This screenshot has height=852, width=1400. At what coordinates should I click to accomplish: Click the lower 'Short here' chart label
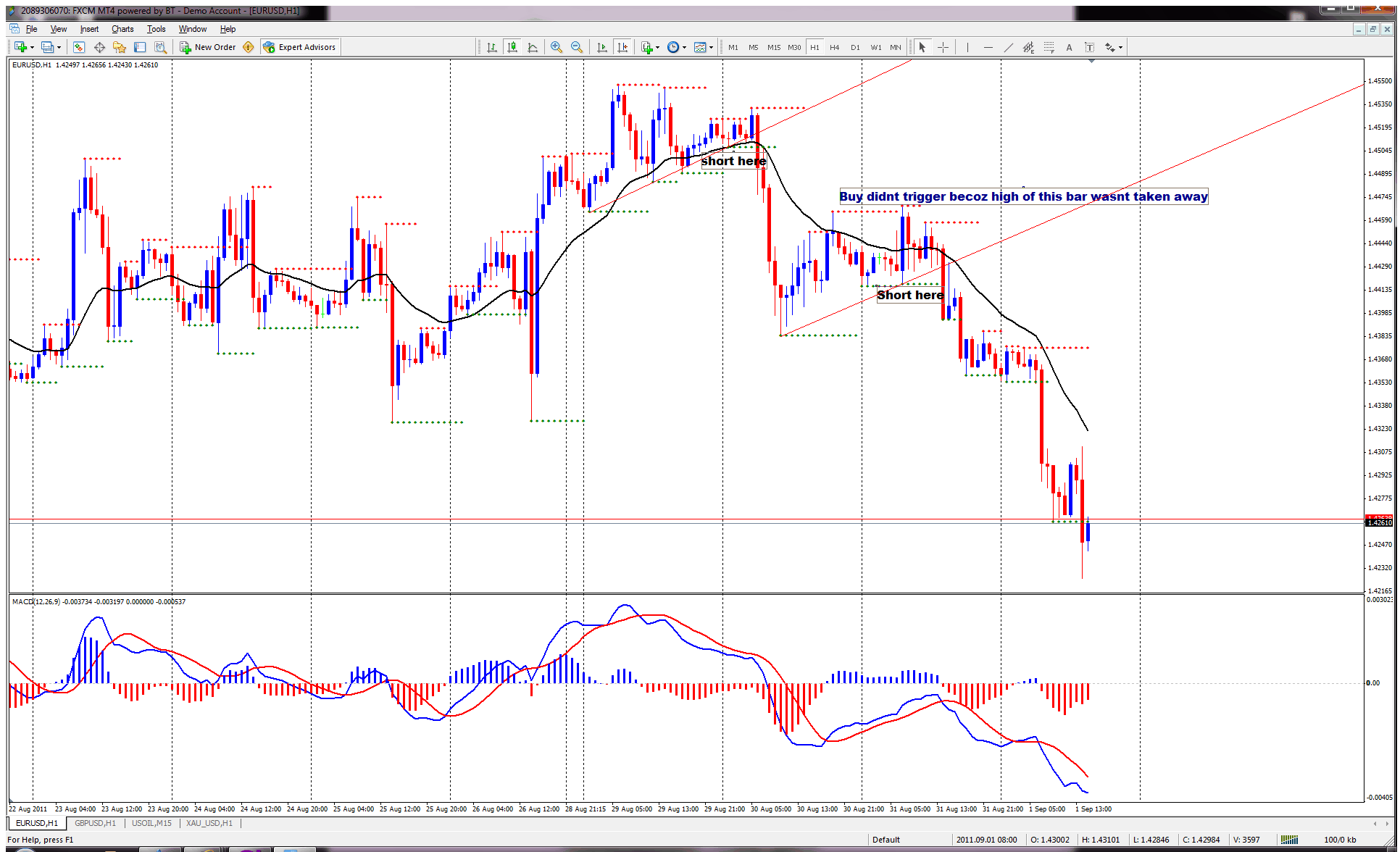910,295
